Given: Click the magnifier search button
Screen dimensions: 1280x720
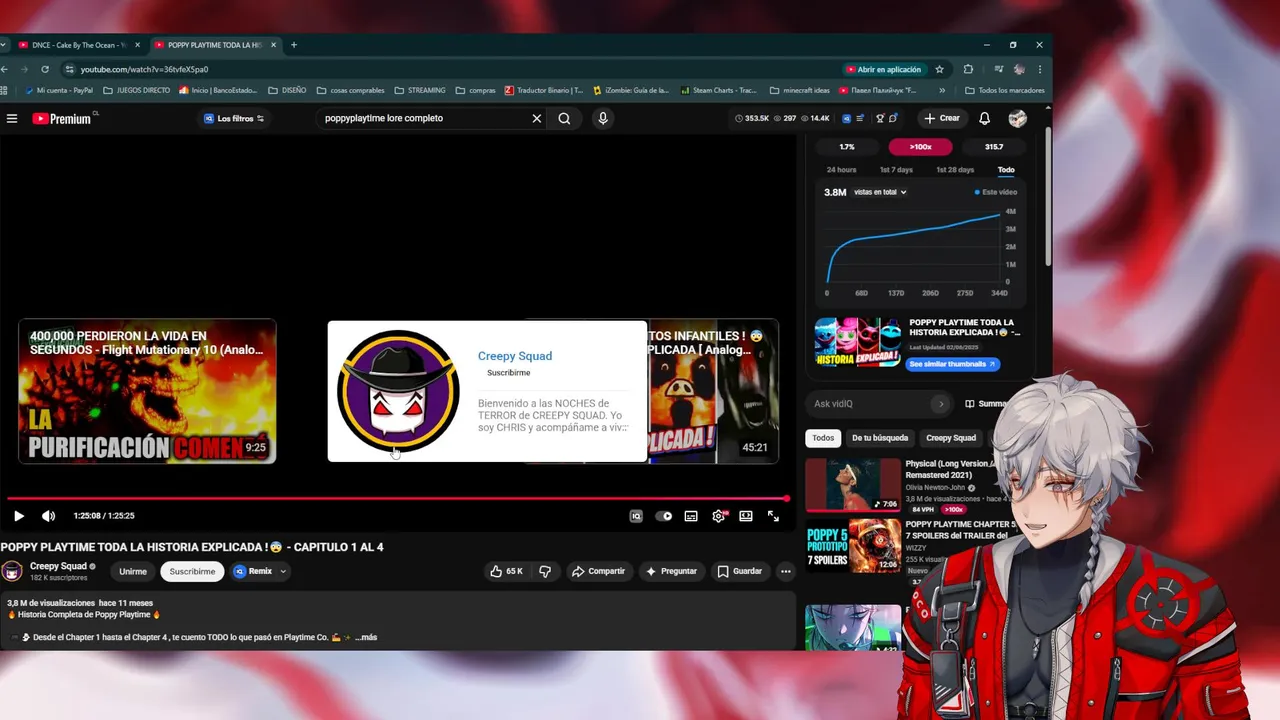Looking at the screenshot, I should 564,118.
